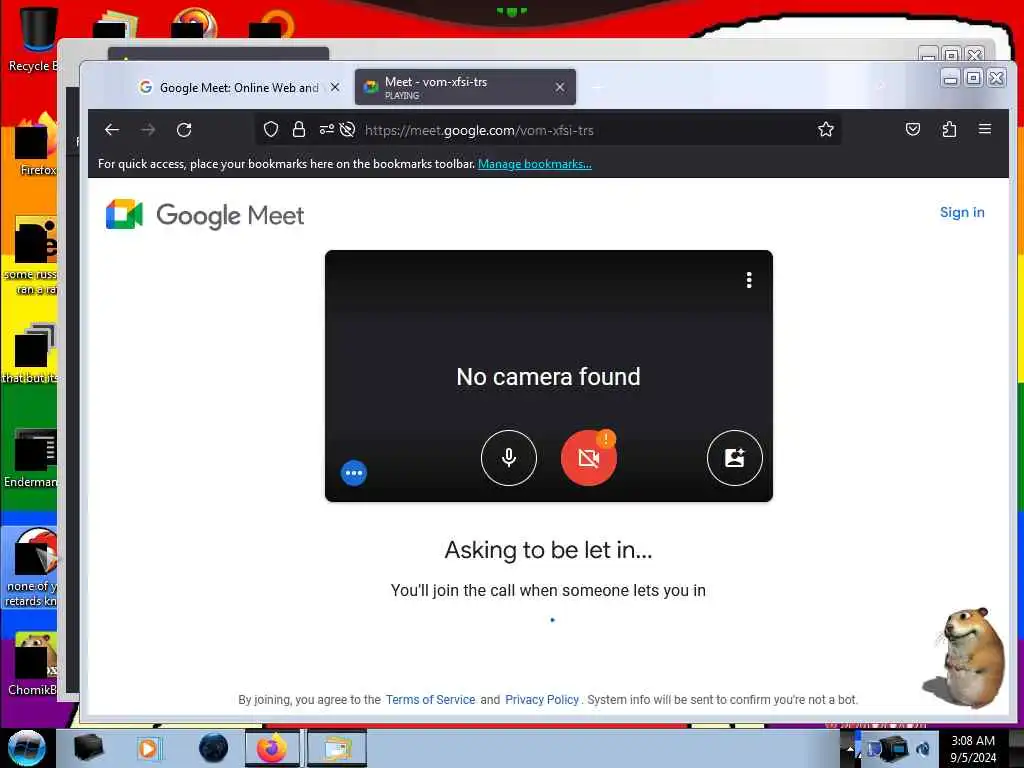The width and height of the screenshot is (1024, 768).
Task: Open the site permissions icon in the address bar
Action: [327, 129]
